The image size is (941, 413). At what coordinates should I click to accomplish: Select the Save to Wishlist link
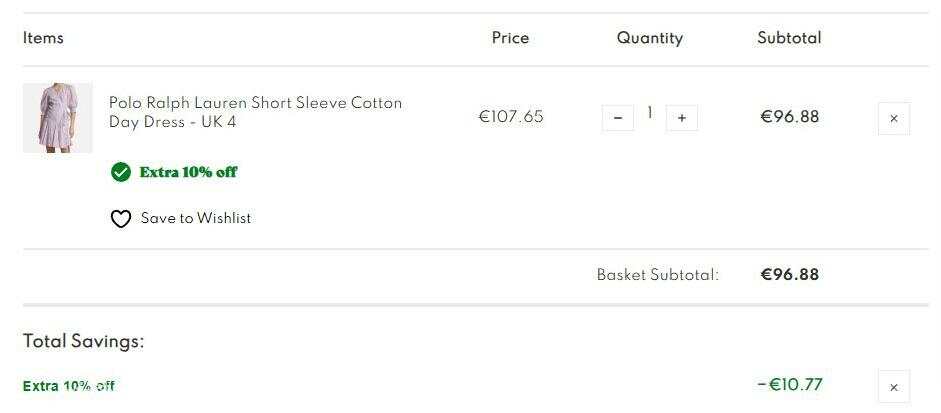[196, 218]
